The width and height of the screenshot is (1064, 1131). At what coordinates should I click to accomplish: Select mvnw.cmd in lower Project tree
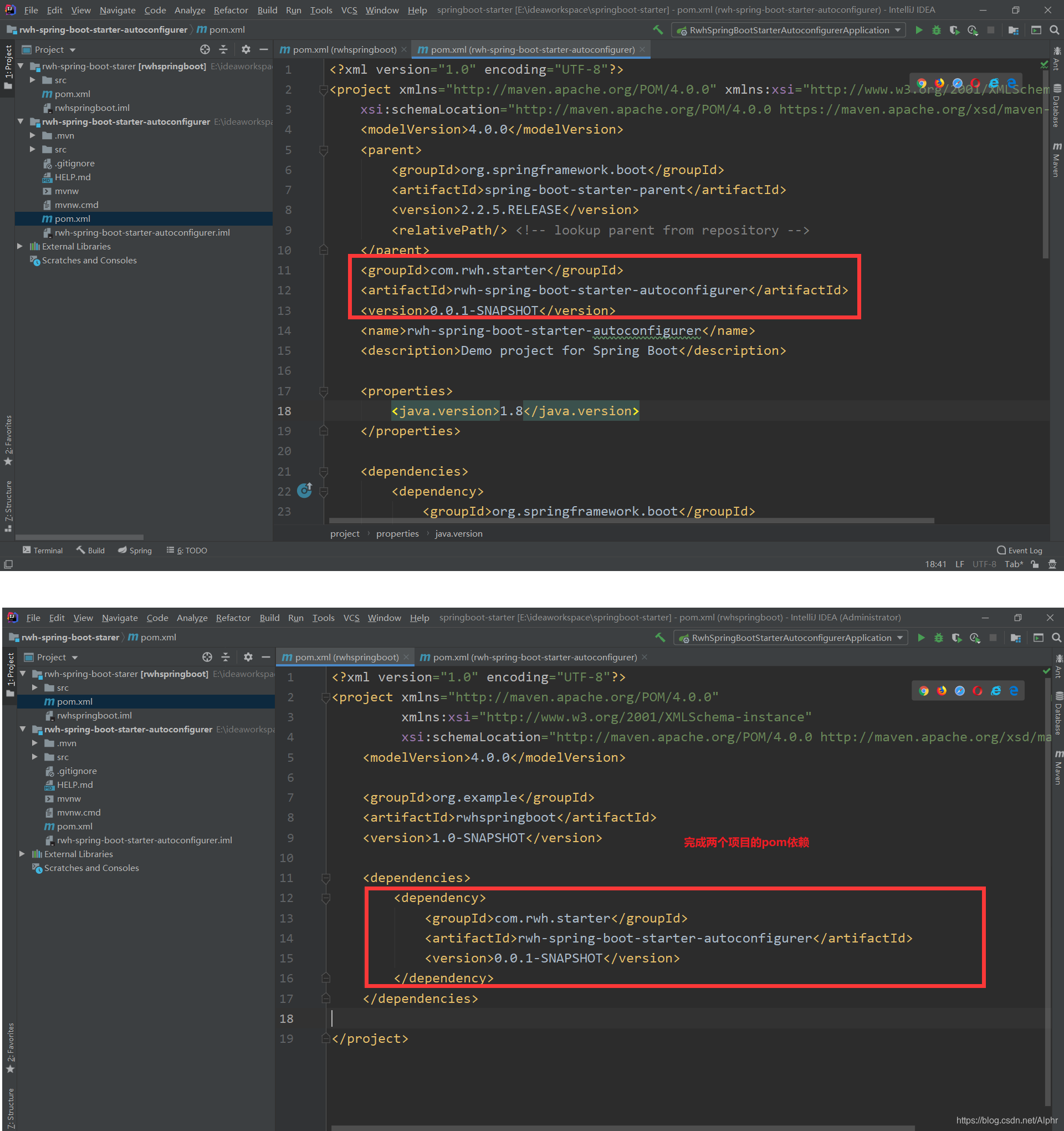79,812
